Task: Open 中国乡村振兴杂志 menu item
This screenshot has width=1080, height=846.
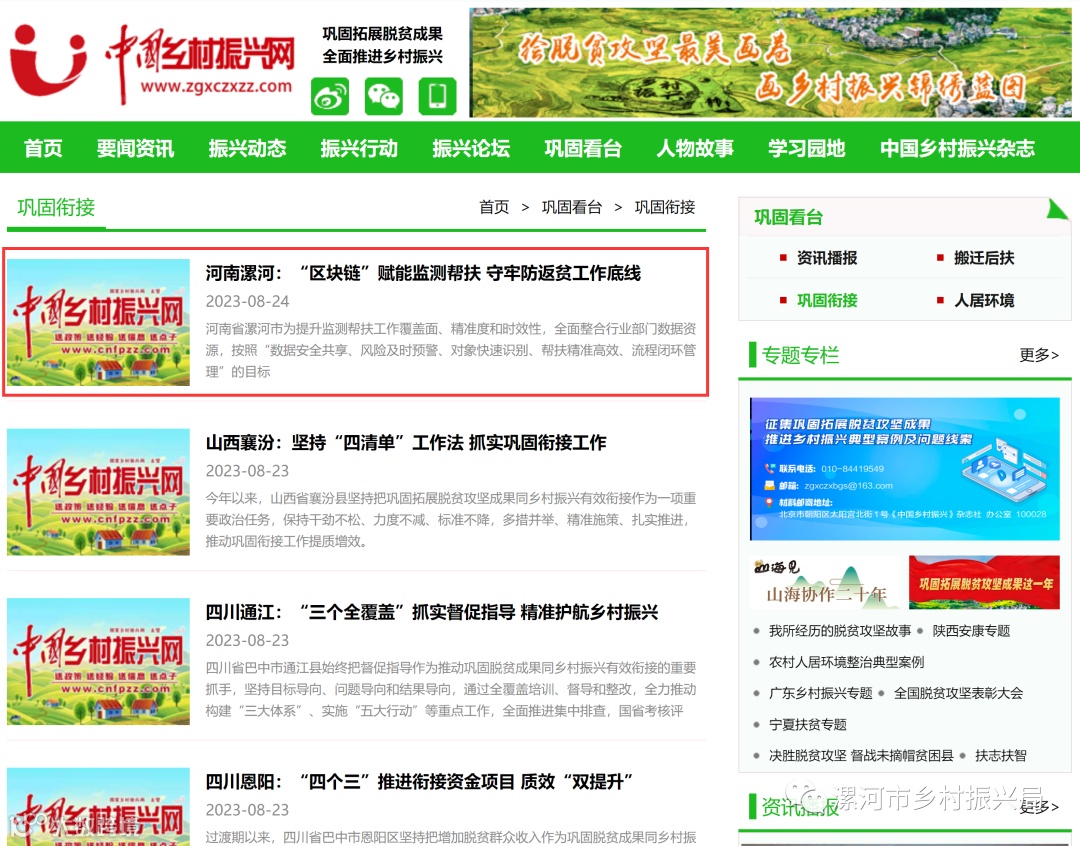Action: click(957, 148)
